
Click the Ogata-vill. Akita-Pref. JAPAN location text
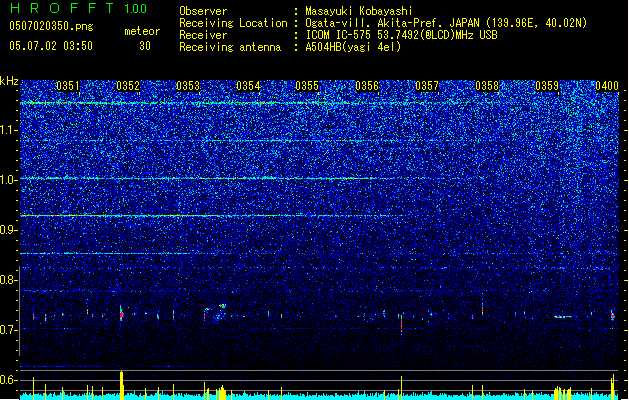click(446, 23)
